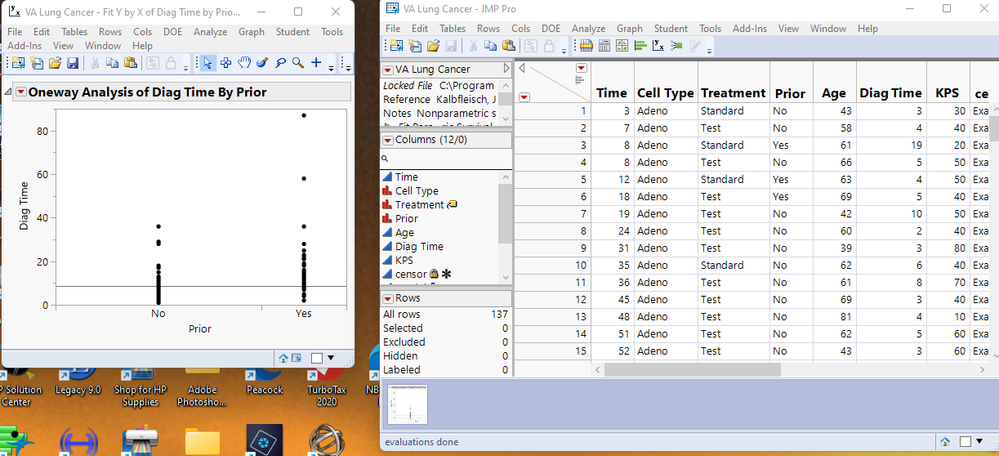Select Cell Type column header
999x456 pixels.
pos(665,93)
